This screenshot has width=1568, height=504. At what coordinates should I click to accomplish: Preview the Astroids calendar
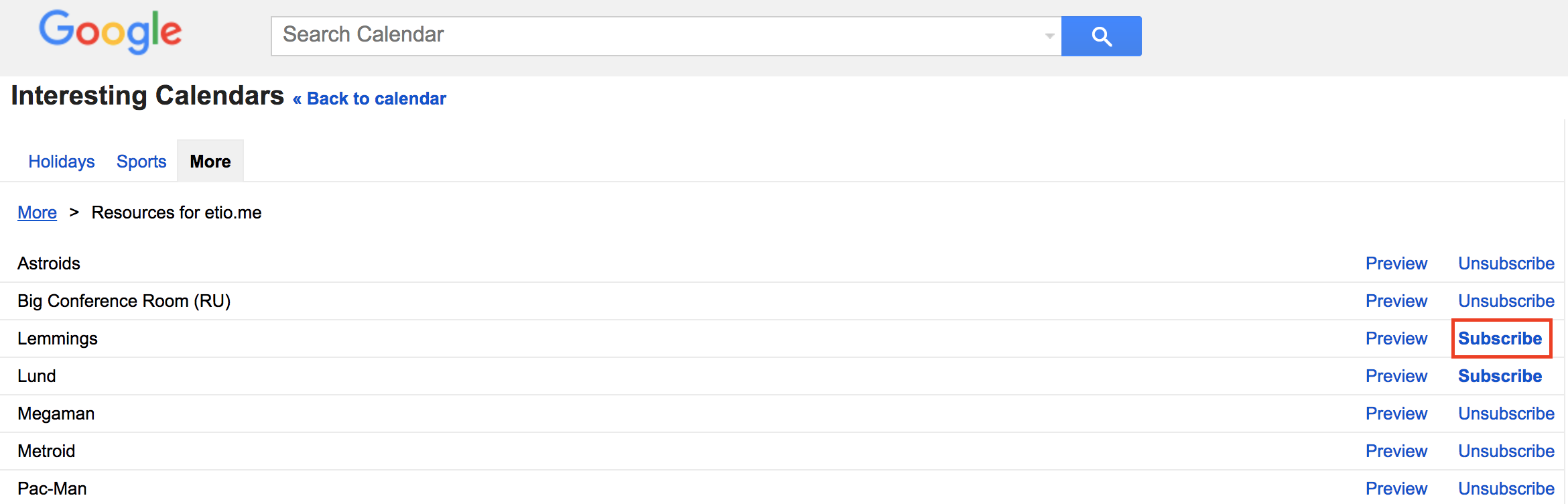tap(1396, 263)
